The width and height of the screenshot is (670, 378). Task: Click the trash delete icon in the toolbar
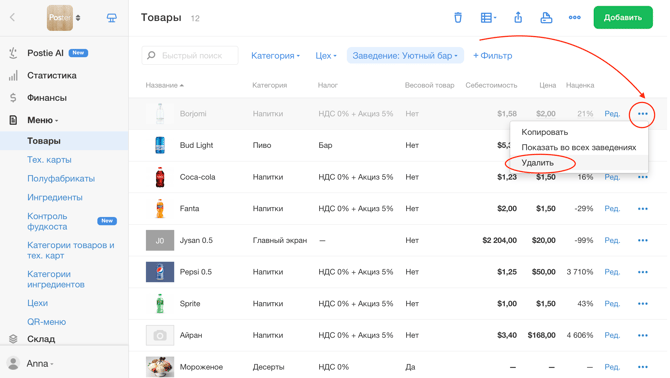(458, 18)
